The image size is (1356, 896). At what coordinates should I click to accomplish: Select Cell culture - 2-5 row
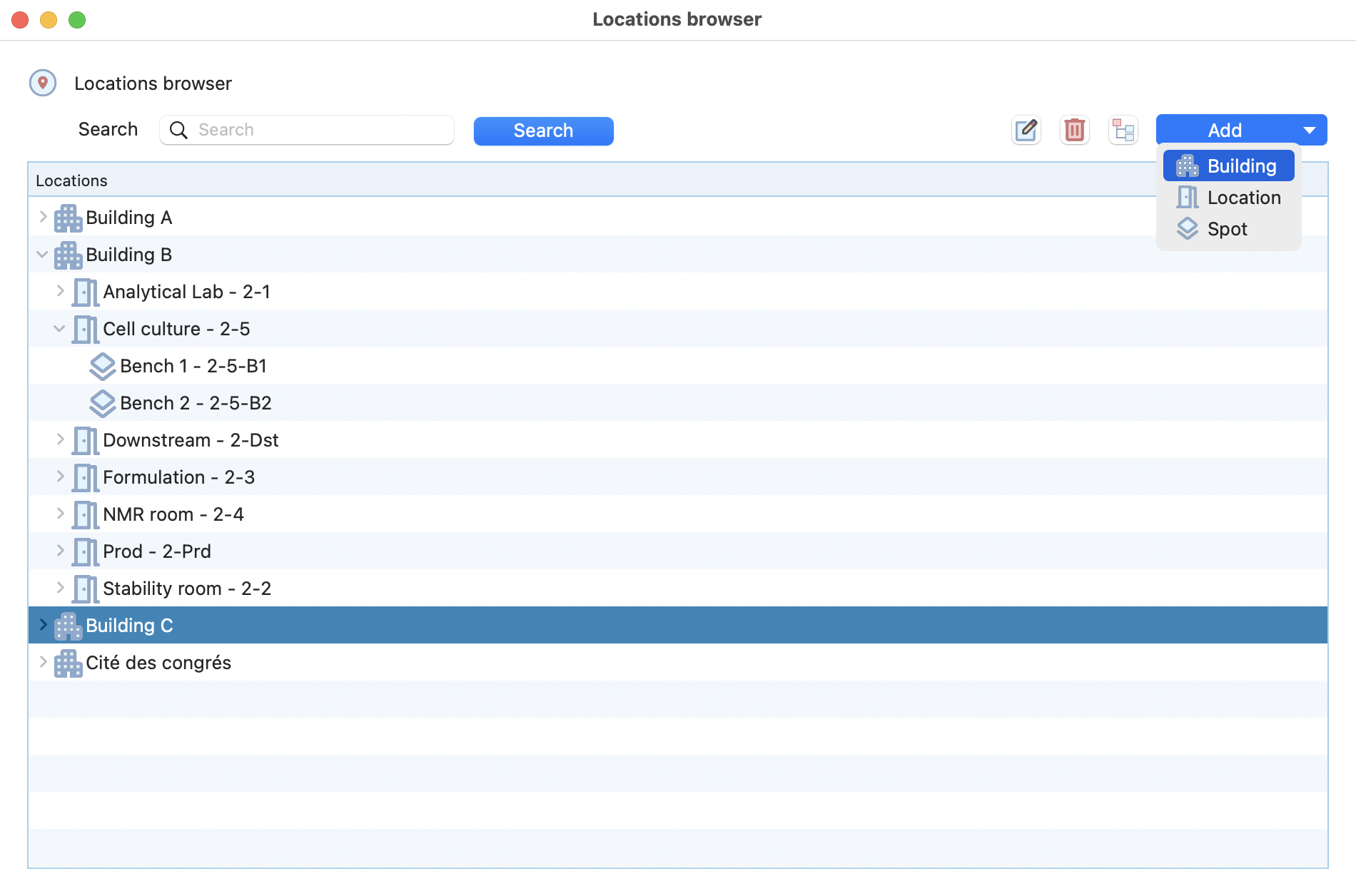click(678, 329)
